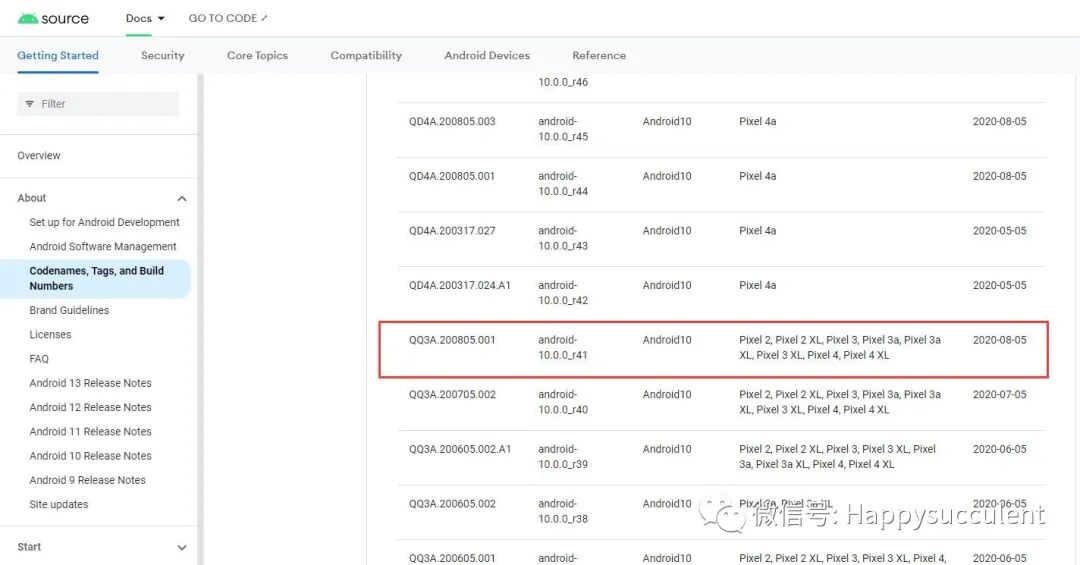1080x565 pixels.
Task: Open Site updates page
Action: pyautogui.click(x=59, y=504)
